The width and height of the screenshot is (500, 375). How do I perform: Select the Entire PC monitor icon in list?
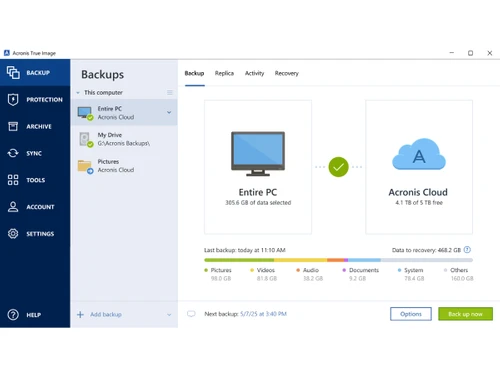click(85, 113)
